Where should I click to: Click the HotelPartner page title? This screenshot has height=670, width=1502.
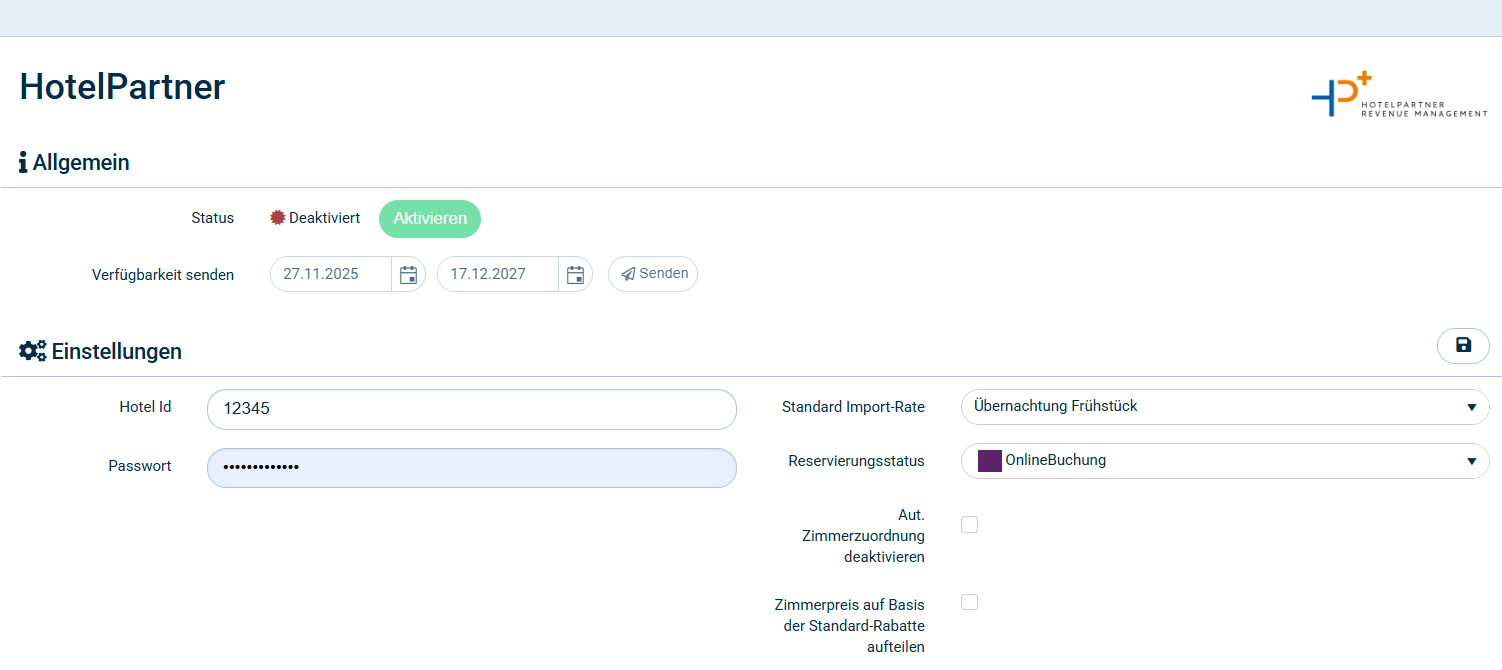pos(122,87)
